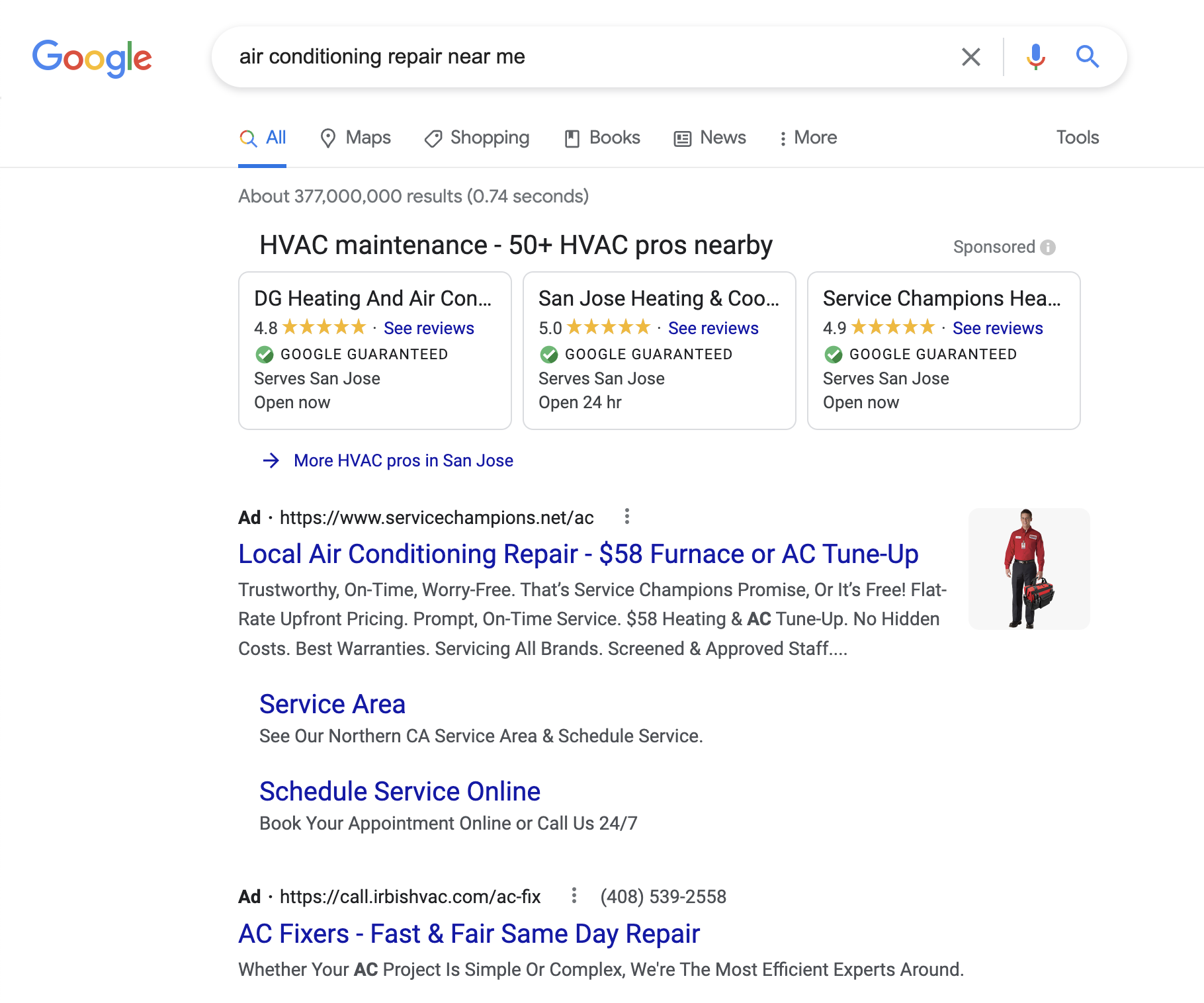This screenshot has width=1204, height=1003.
Task: Open the AC Fixers ad headline
Action: point(468,934)
